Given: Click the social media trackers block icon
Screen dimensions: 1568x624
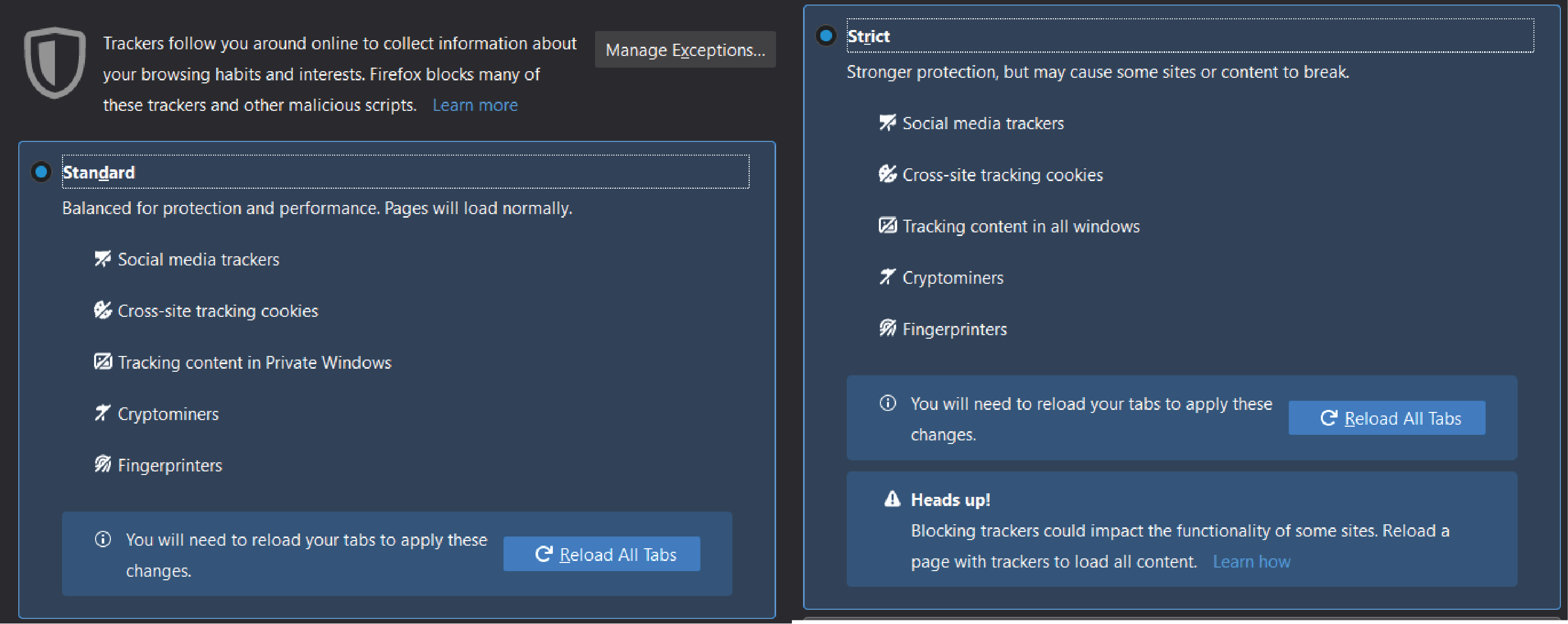Looking at the screenshot, I should pyautogui.click(x=101, y=259).
